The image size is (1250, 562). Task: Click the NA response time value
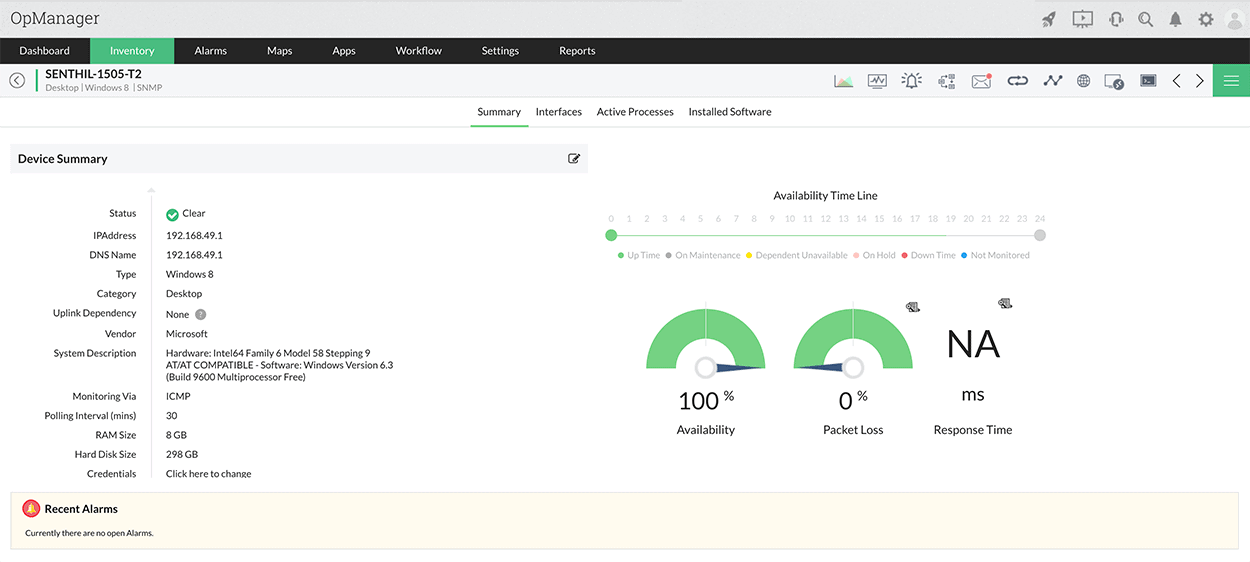click(x=973, y=344)
